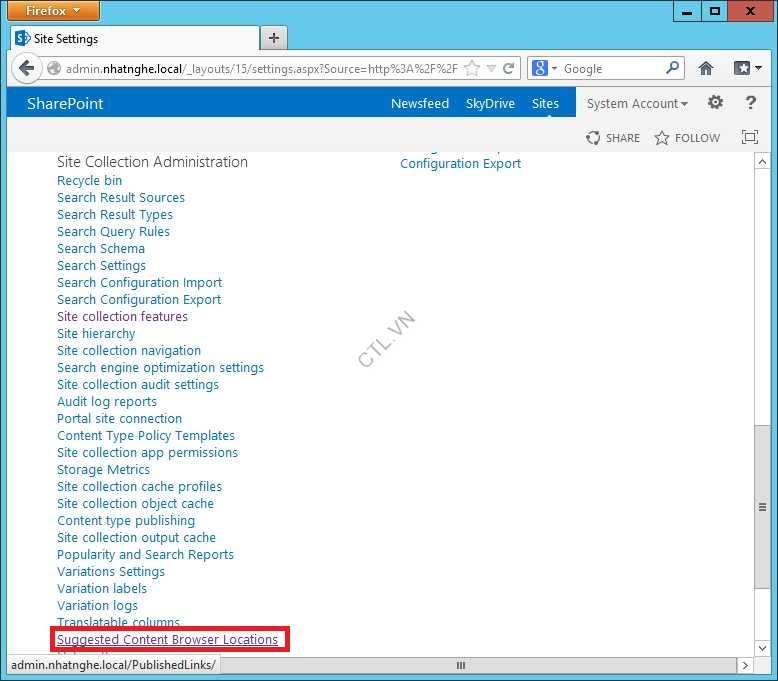Open Audit log reports link
This screenshot has width=778, height=681.
click(107, 402)
